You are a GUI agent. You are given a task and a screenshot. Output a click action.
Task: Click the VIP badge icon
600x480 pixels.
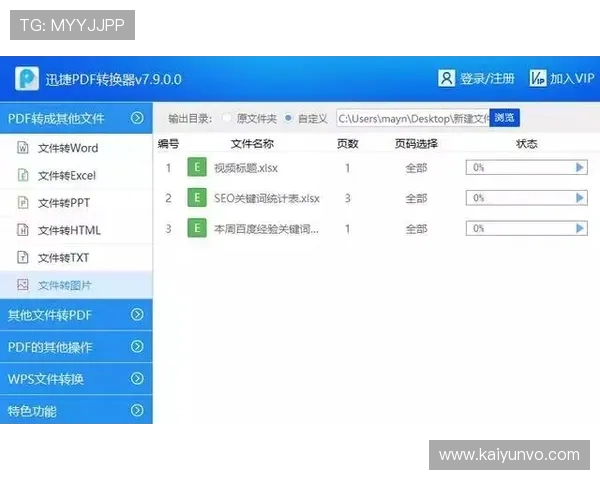[x=538, y=78]
